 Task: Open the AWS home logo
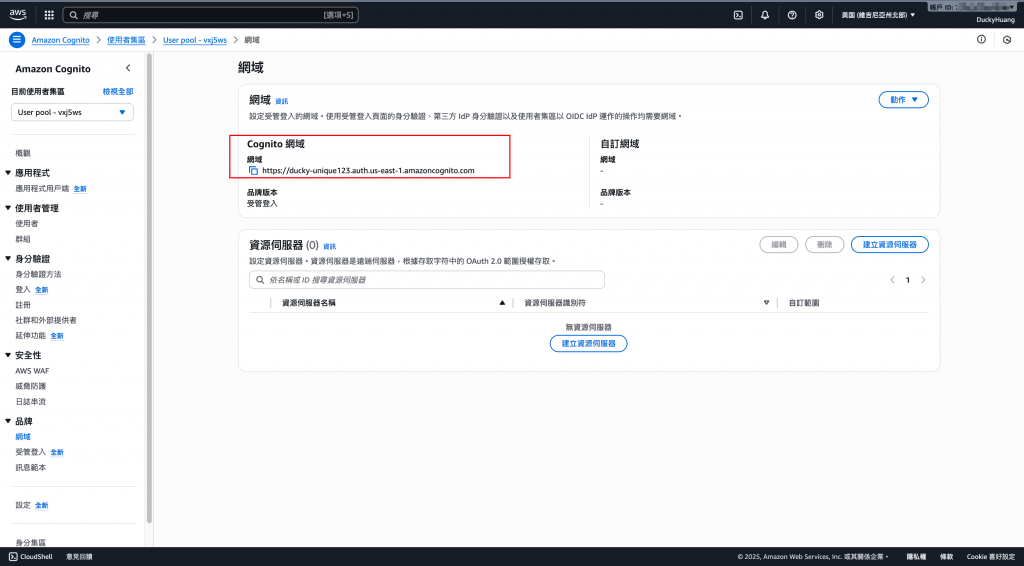18,14
